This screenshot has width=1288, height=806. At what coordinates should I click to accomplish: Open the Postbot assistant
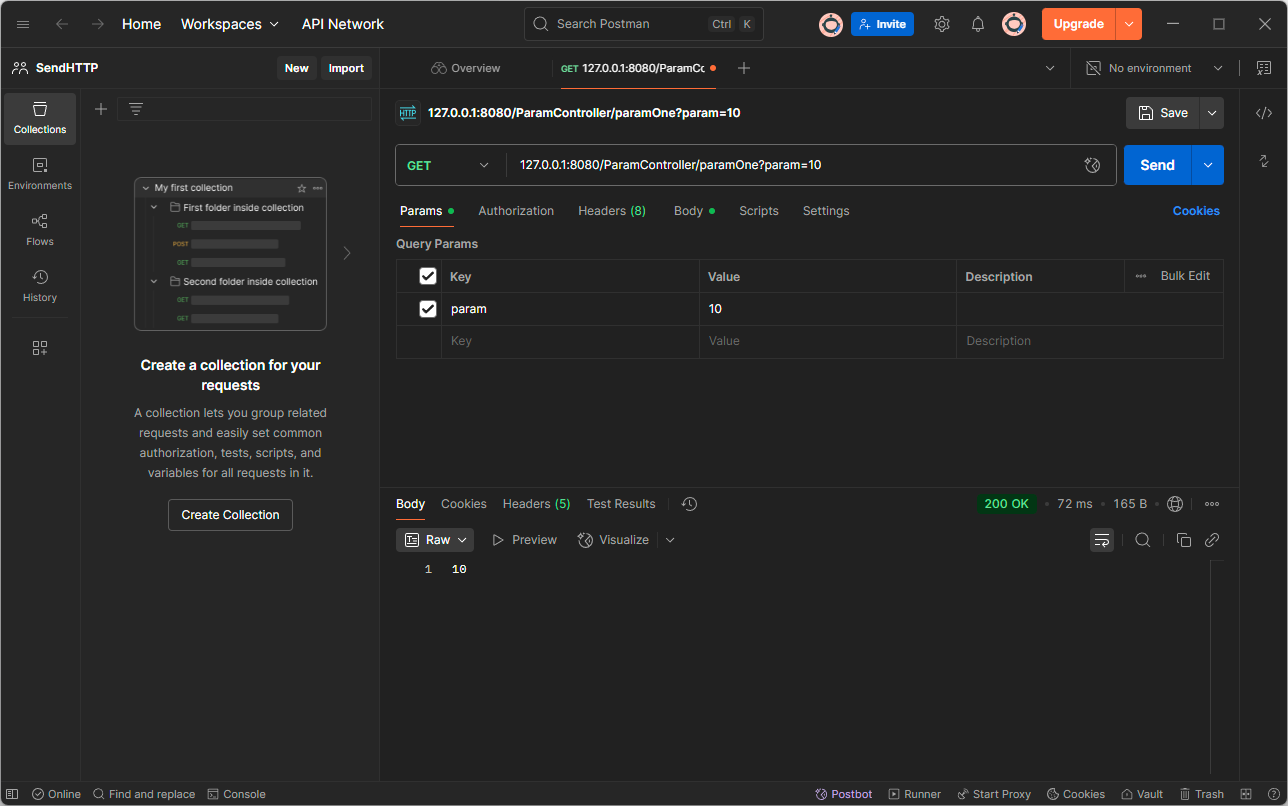click(844, 794)
